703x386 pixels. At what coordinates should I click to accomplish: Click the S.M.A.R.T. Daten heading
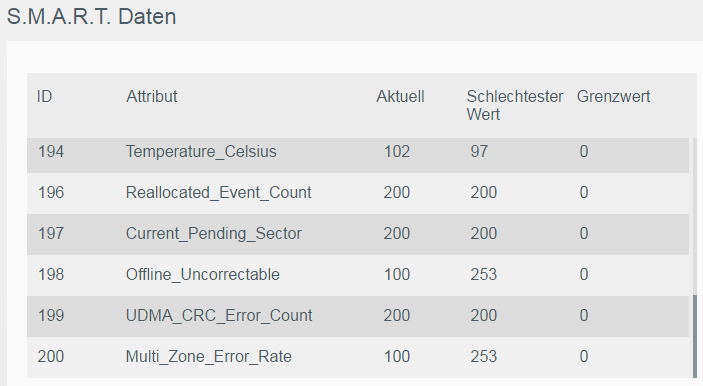pyautogui.click(x=91, y=17)
